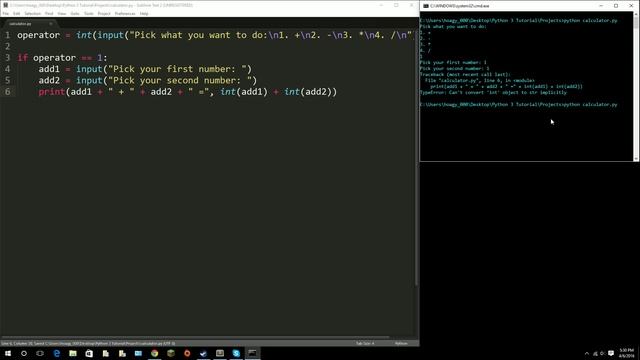Screen dimensions: 640x360
Task: Open the Project menu
Action: (104, 13)
